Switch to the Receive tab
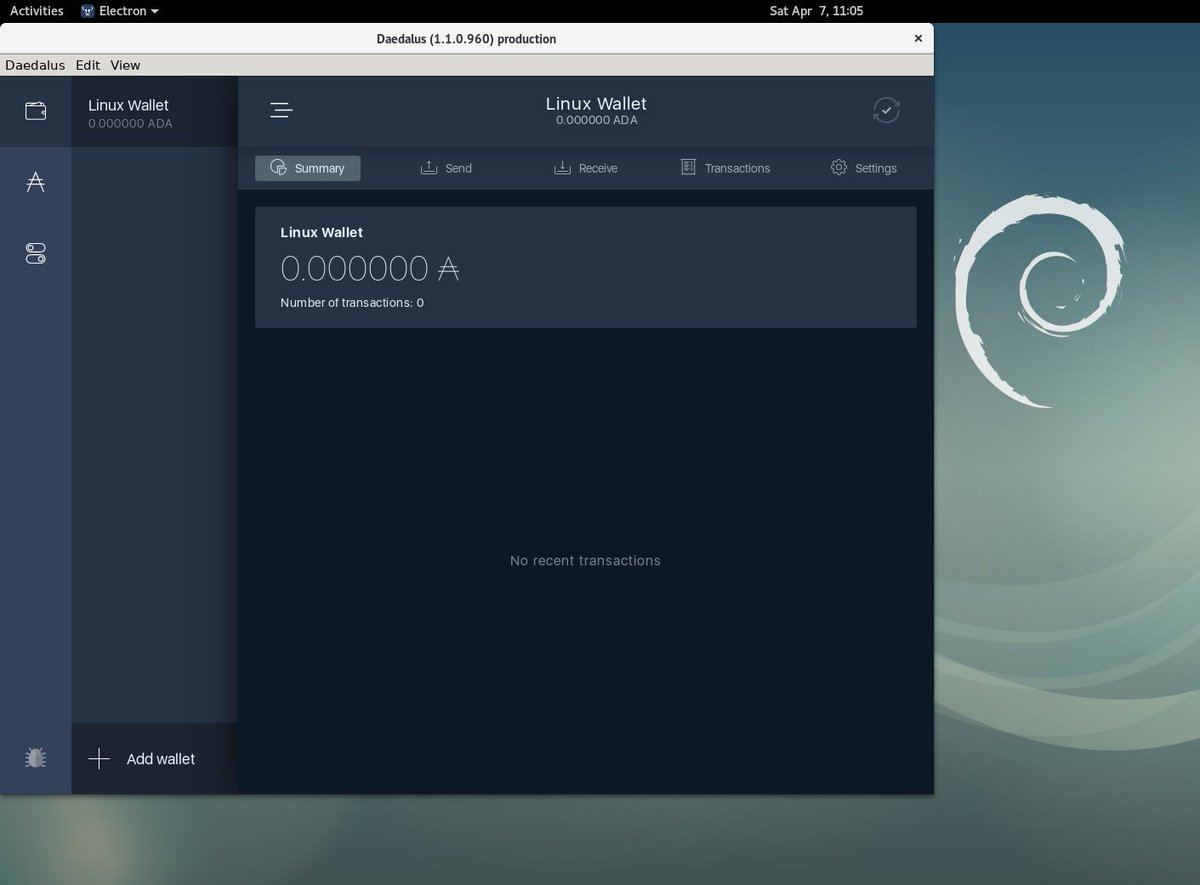Screen dimensions: 1200x885 tap(587, 168)
